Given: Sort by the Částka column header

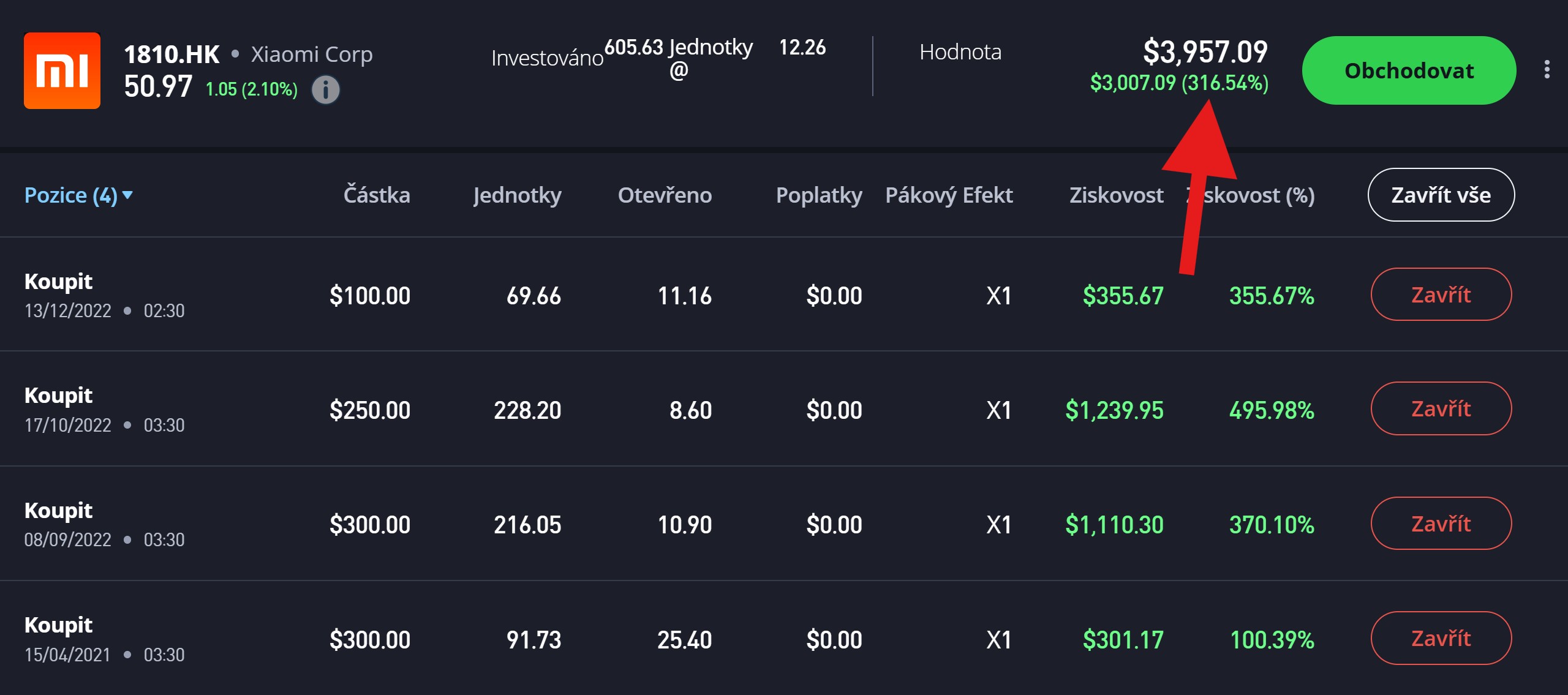Looking at the screenshot, I should (x=377, y=195).
